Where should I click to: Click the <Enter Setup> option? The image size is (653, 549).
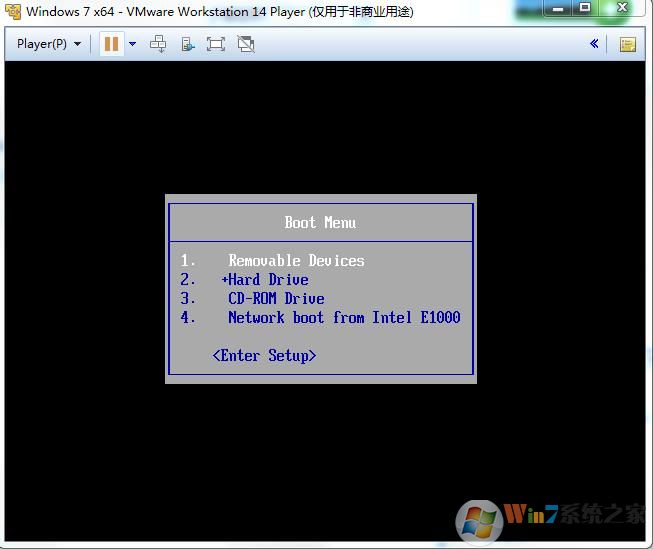[x=264, y=356]
